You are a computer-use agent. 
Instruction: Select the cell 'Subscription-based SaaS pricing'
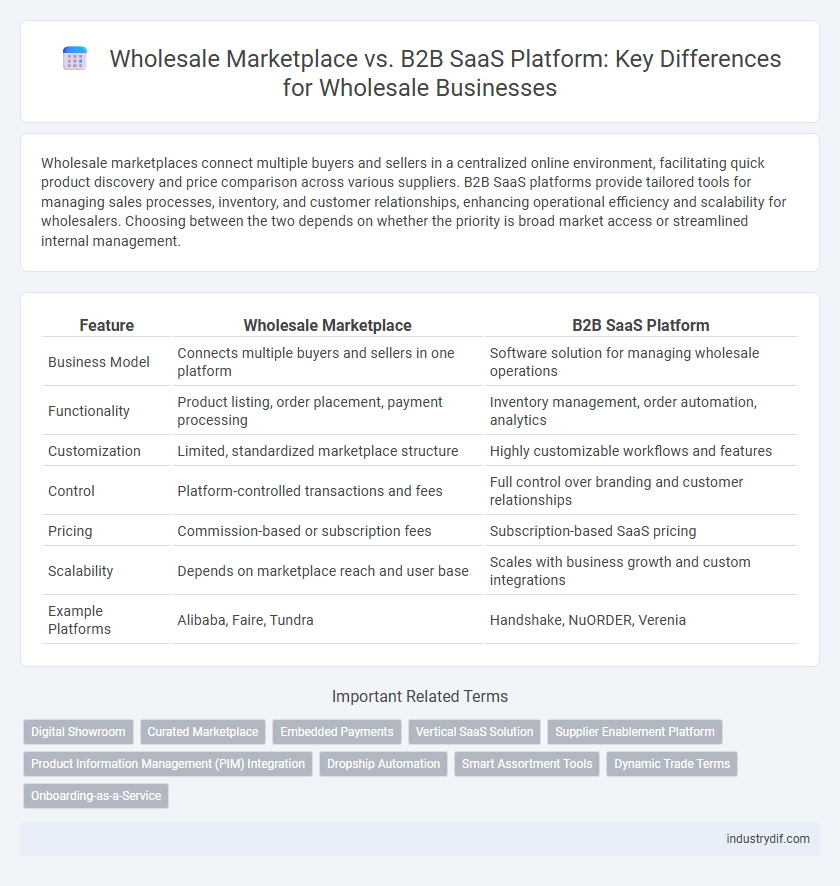[x=641, y=531]
